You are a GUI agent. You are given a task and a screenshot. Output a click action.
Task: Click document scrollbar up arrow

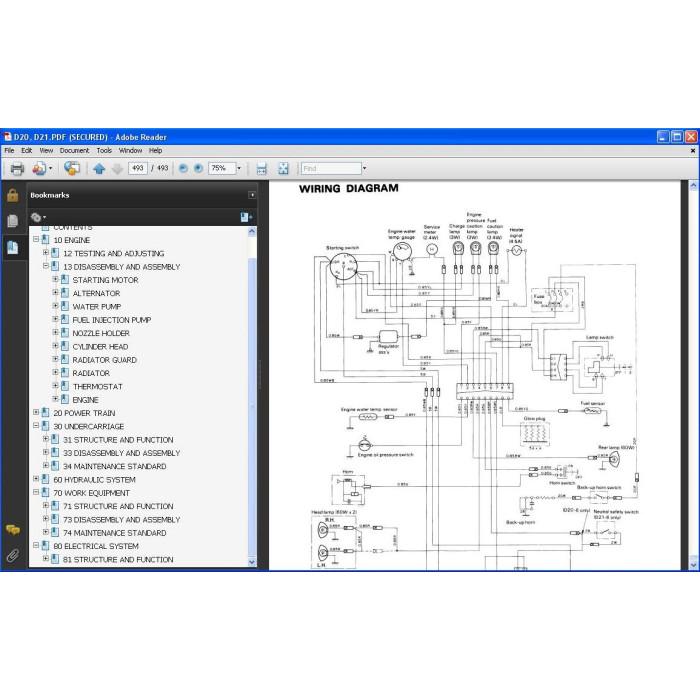tap(693, 185)
